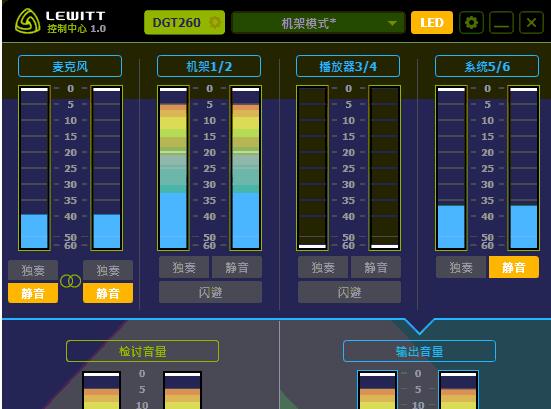The width and height of the screenshot is (551, 409).
Task: Disable the 系统5/6 静音 mute button
Action: point(513,267)
